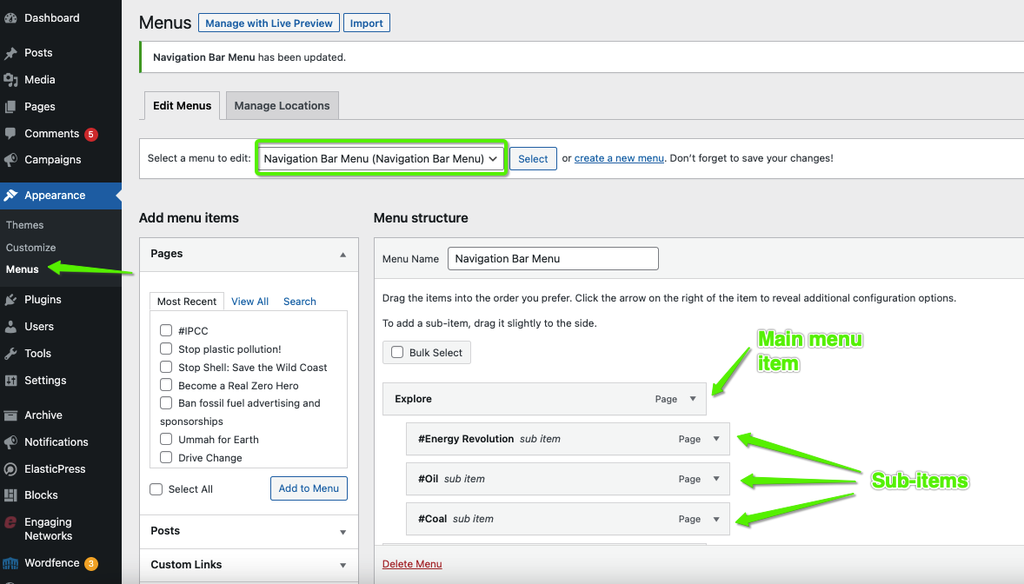
Task: Click the Pages sidebar icon
Action: tap(10, 106)
